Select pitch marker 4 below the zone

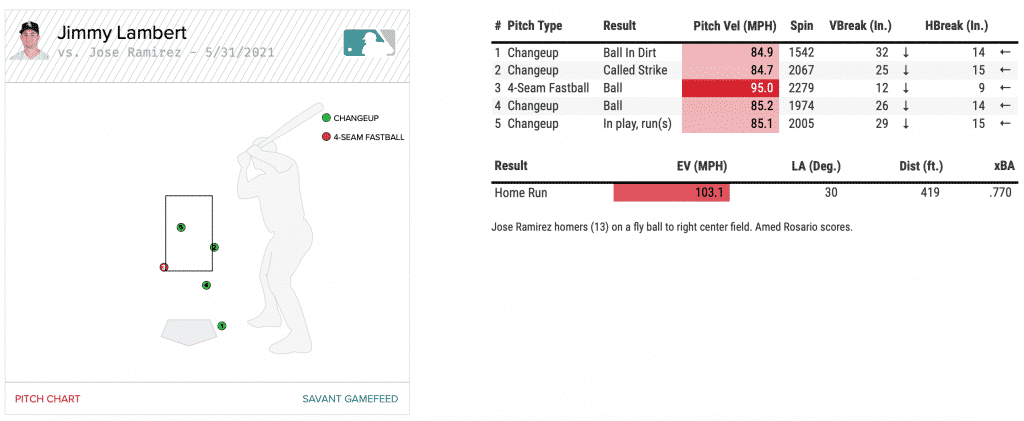click(206, 285)
